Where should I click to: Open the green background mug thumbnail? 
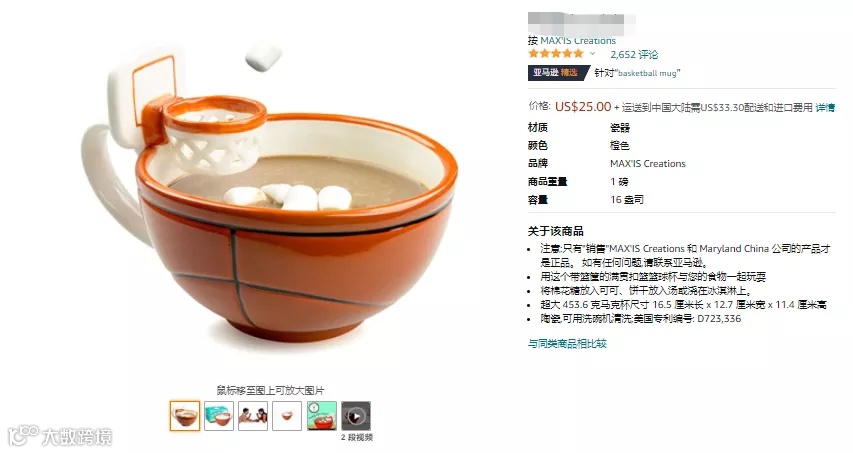pyautogui.click(x=322, y=416)
